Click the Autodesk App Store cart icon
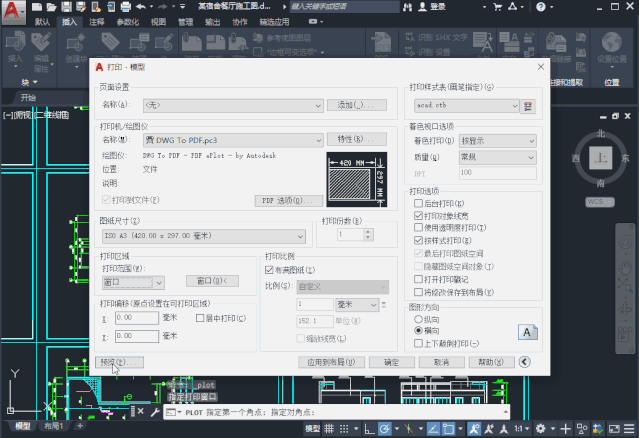This screenshot has width=639, height=438. pyautogui.click(x=498, y=7)
